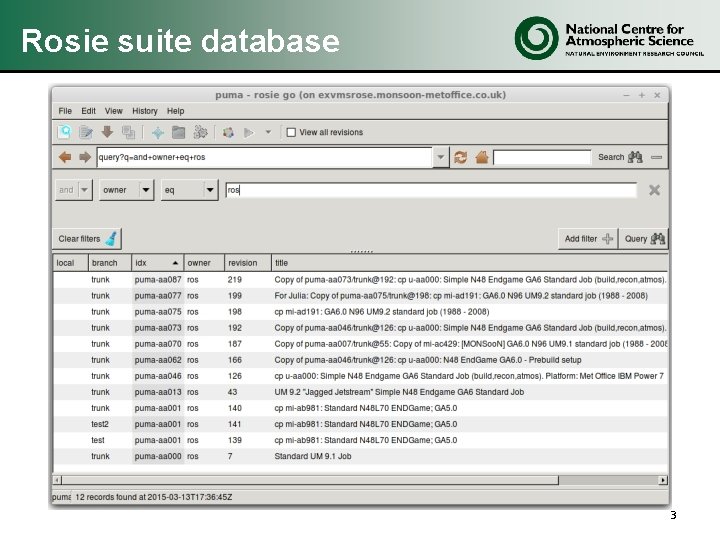Click the Search binoculars button
The height and width of the screenshot is (540, 720).
point(620,157)
